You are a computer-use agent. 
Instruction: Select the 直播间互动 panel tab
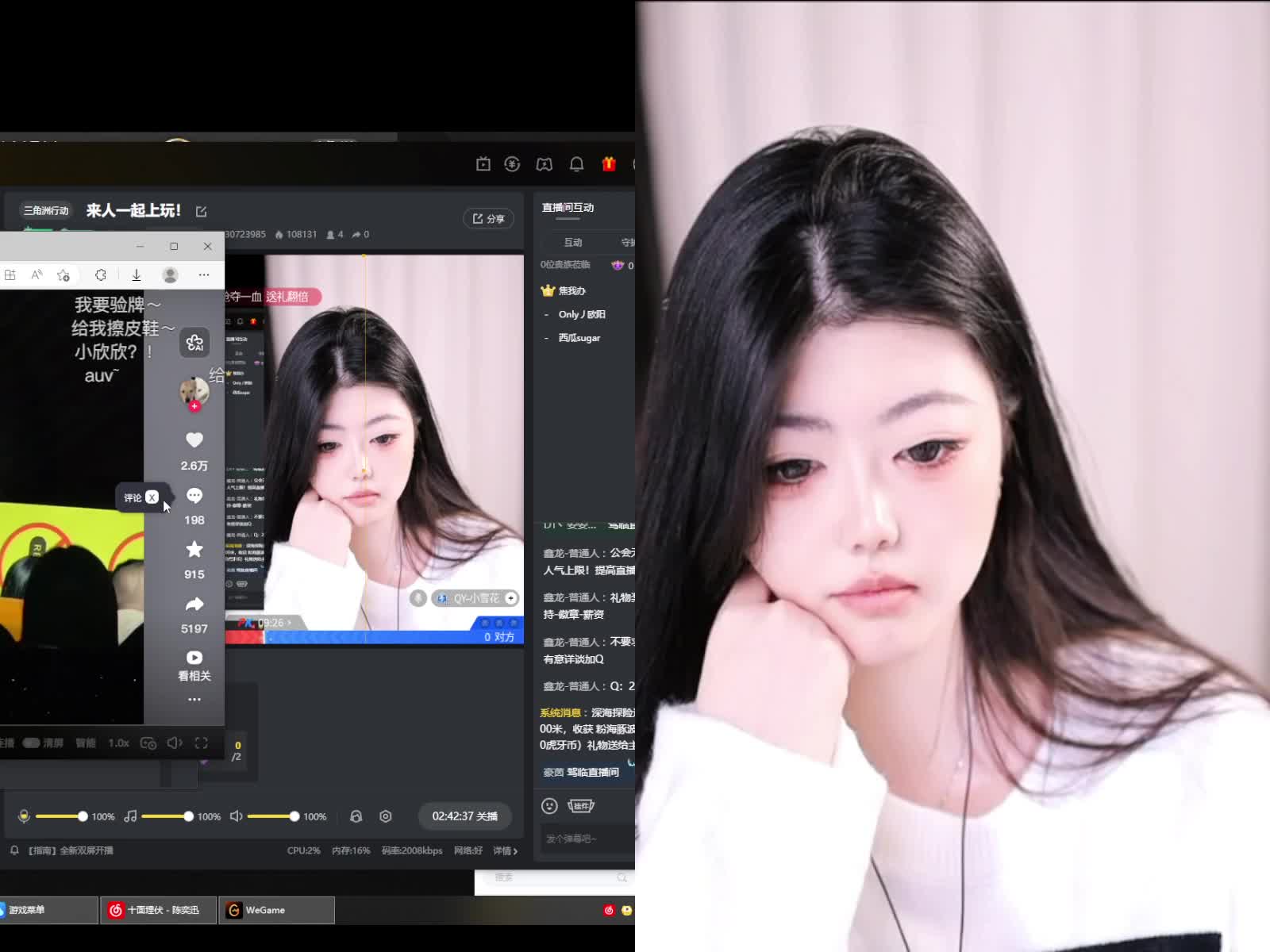coord(568,208)
